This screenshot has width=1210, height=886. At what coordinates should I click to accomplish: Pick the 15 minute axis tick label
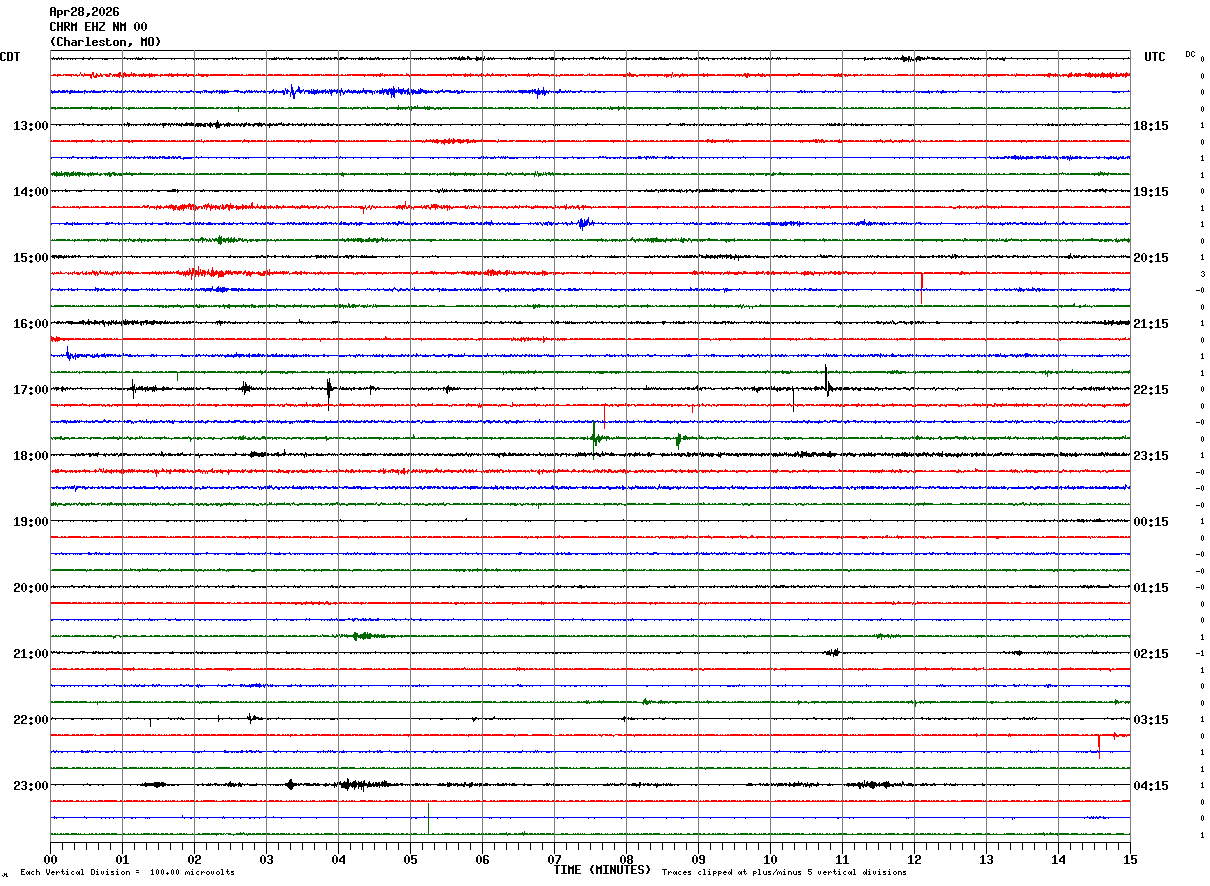point(1130,859)
